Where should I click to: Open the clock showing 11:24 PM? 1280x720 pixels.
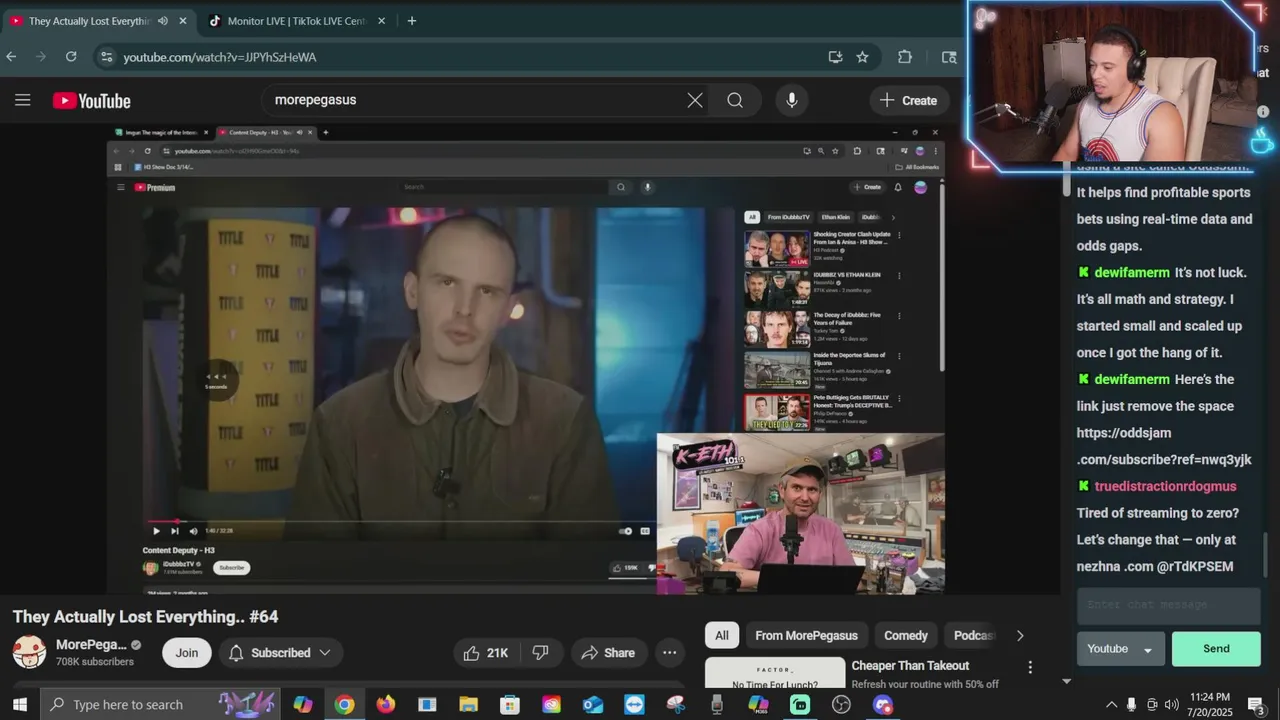[1212, 705]
